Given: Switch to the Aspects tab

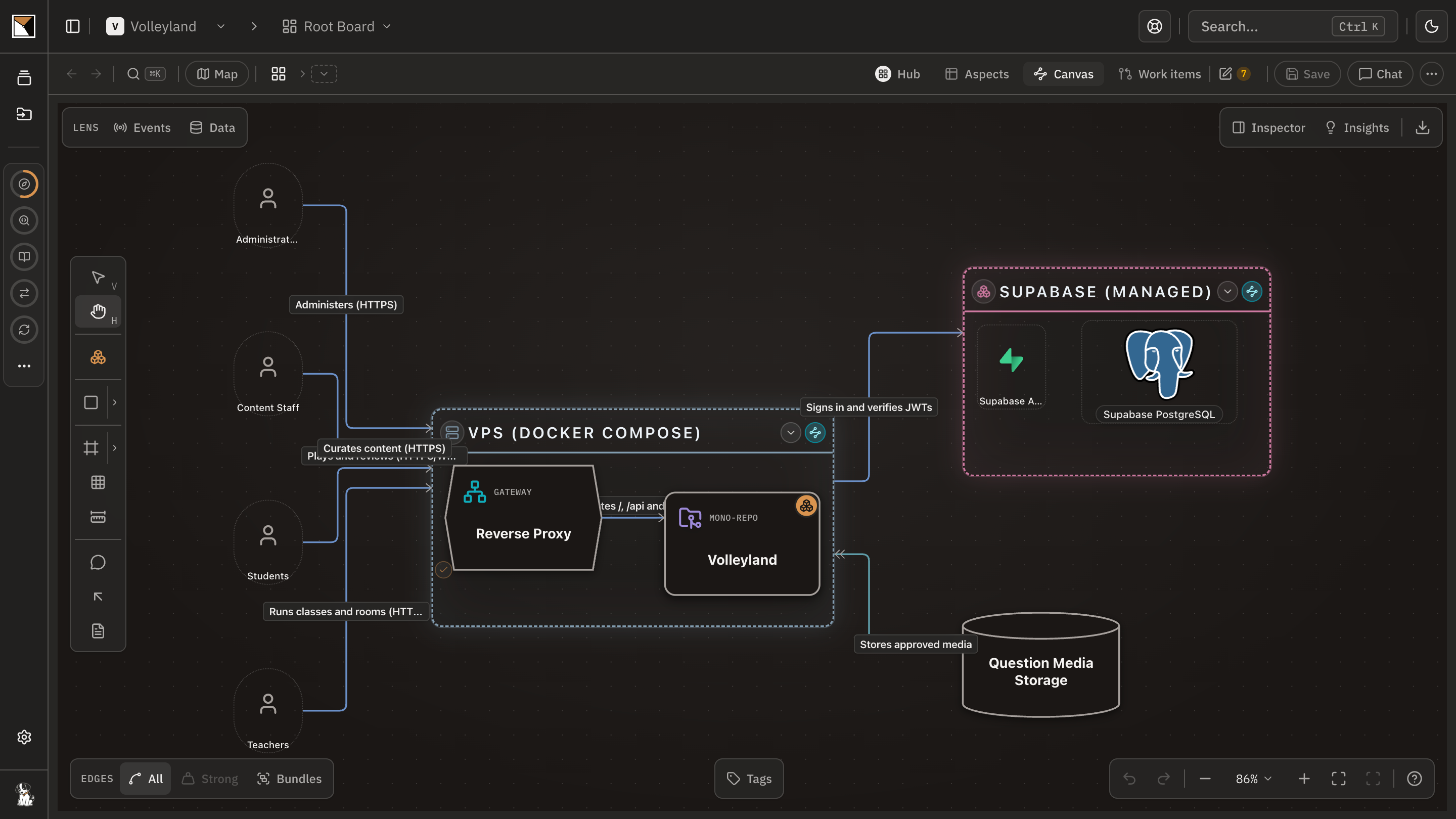Looking at the screenshot, I should coord(977,74).
